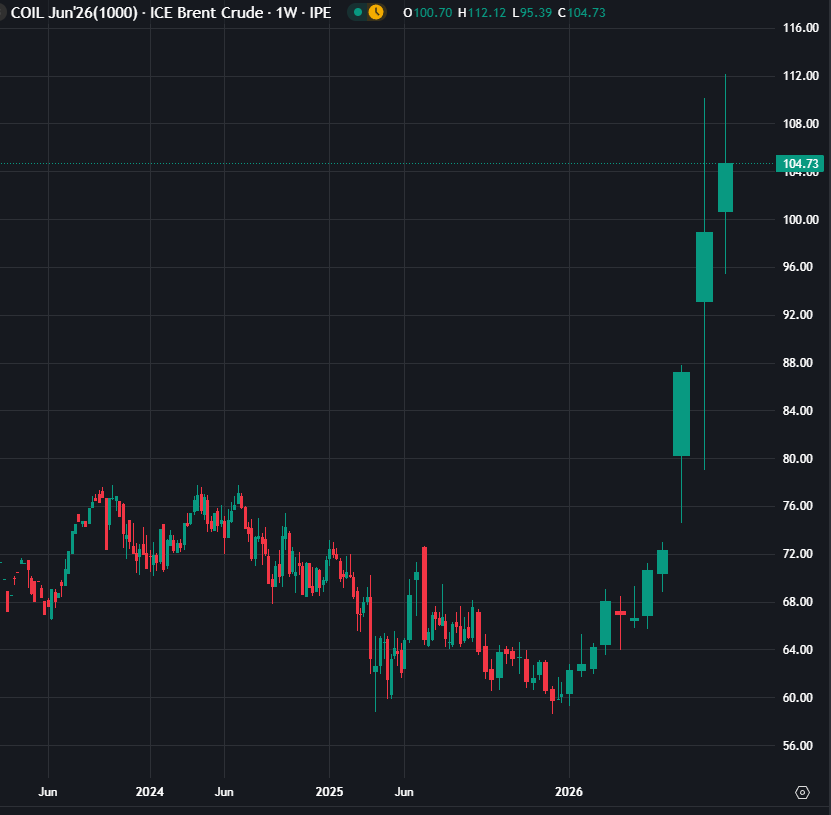Screen dimensions: 831x815
Task: Click the 76.00 price axis label
Action: 798,506
